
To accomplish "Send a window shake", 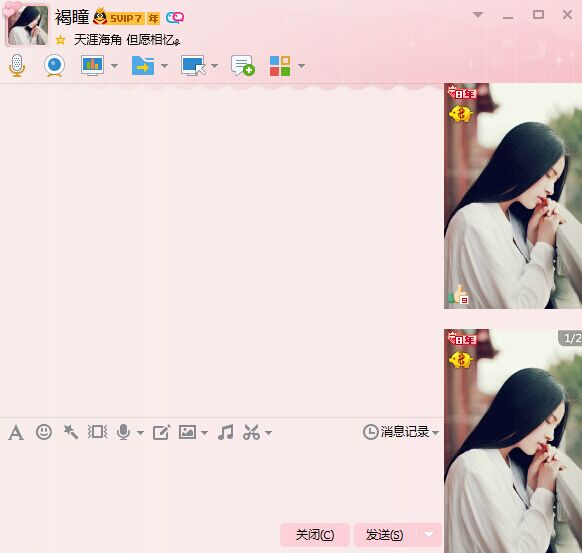I will pos(97,432).
